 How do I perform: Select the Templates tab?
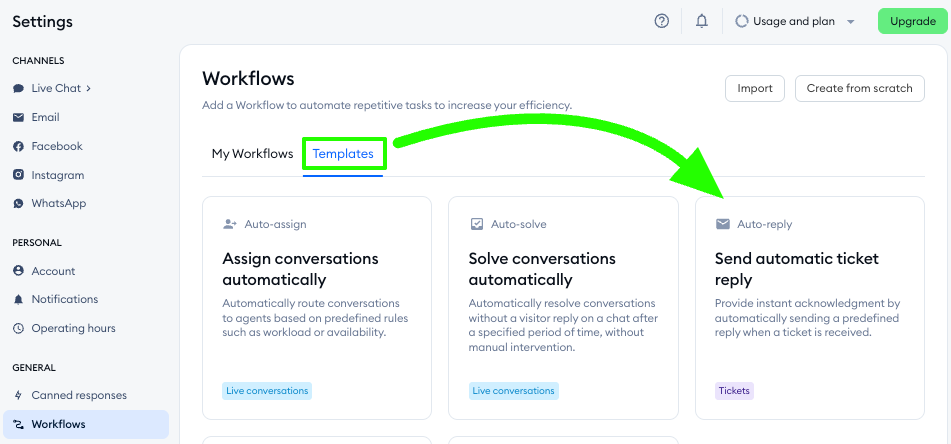(x=343, y=154)
